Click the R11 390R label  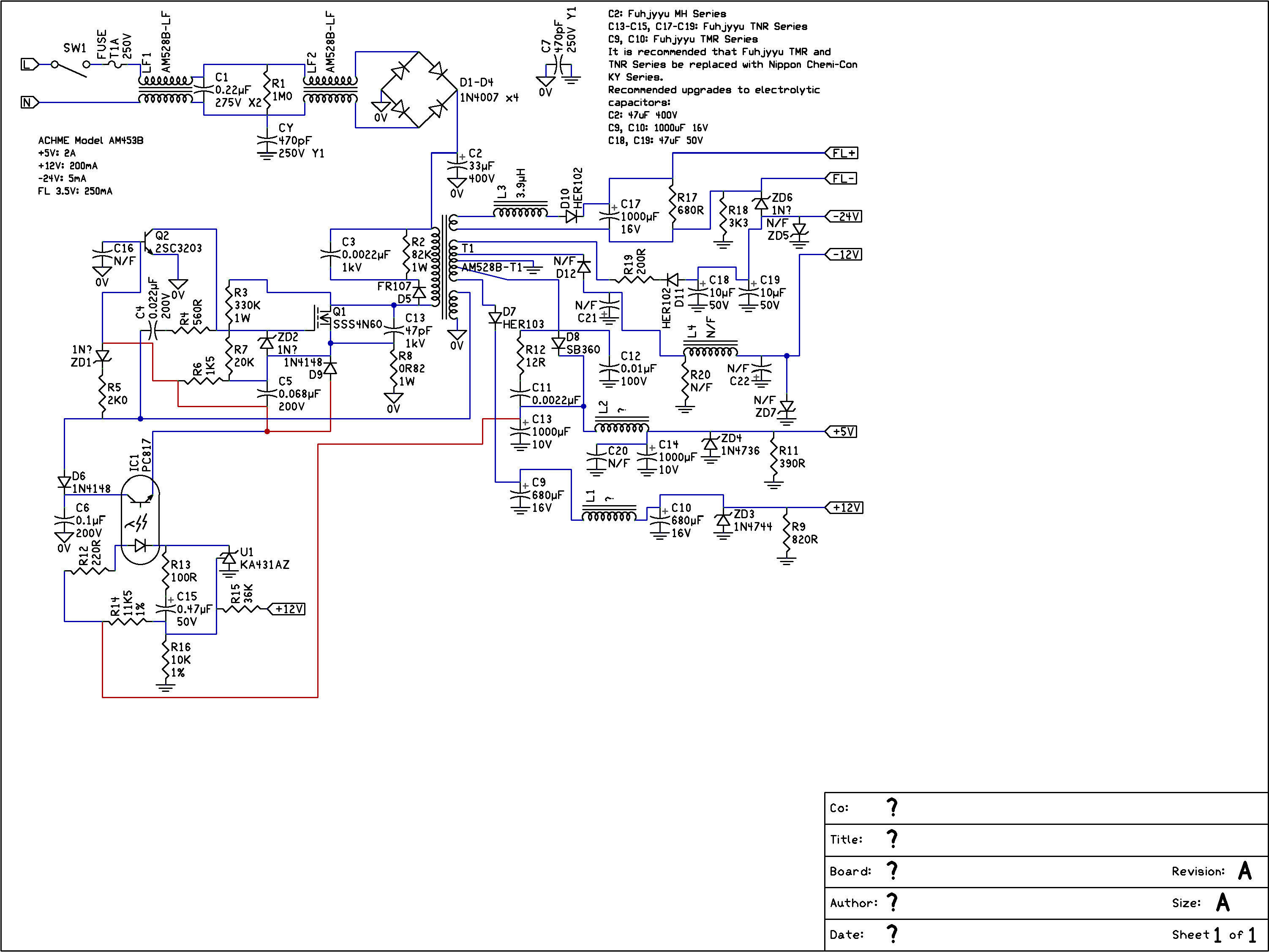click(x=792, y=457)
